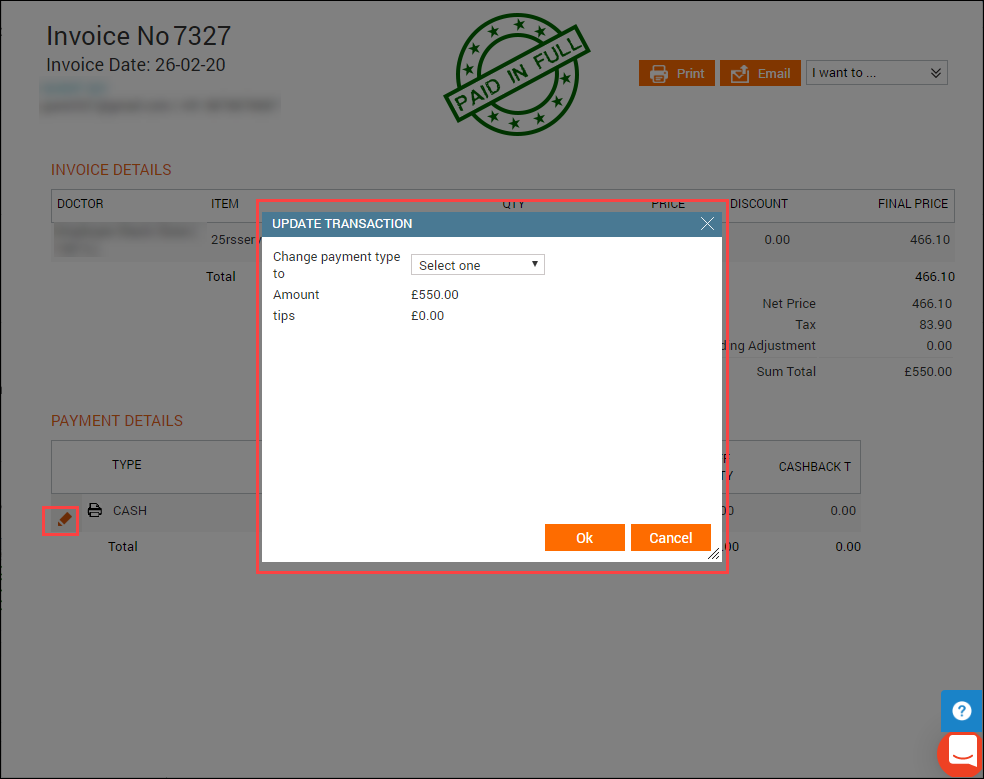Click the Tax 83.90 value
This screenshot has height=779, width=984.
pyautogui.click(x=935, y=325)
